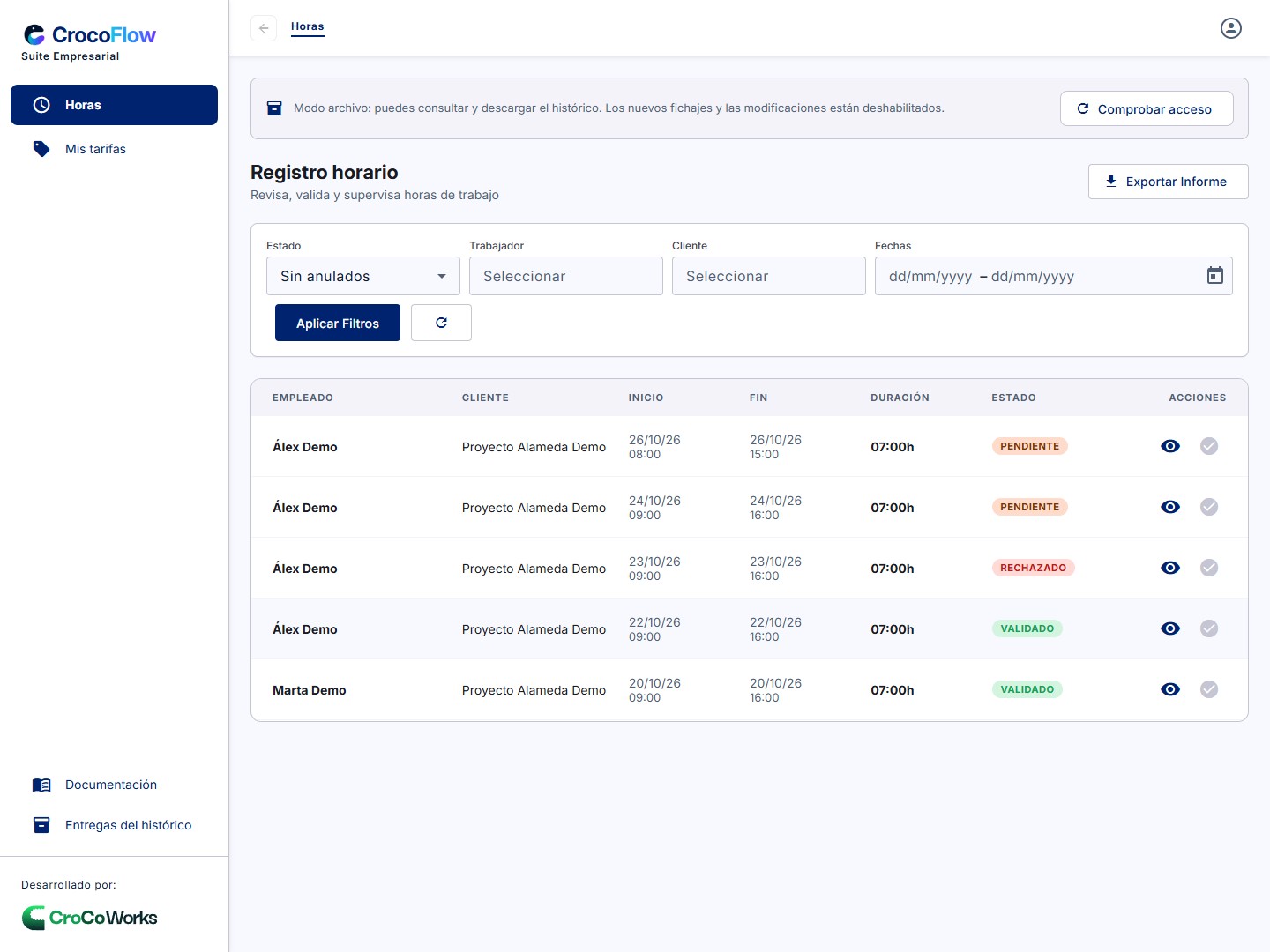Click the FIN column header
Screen dimensions: 1270x952
click(x=758, y=398)
